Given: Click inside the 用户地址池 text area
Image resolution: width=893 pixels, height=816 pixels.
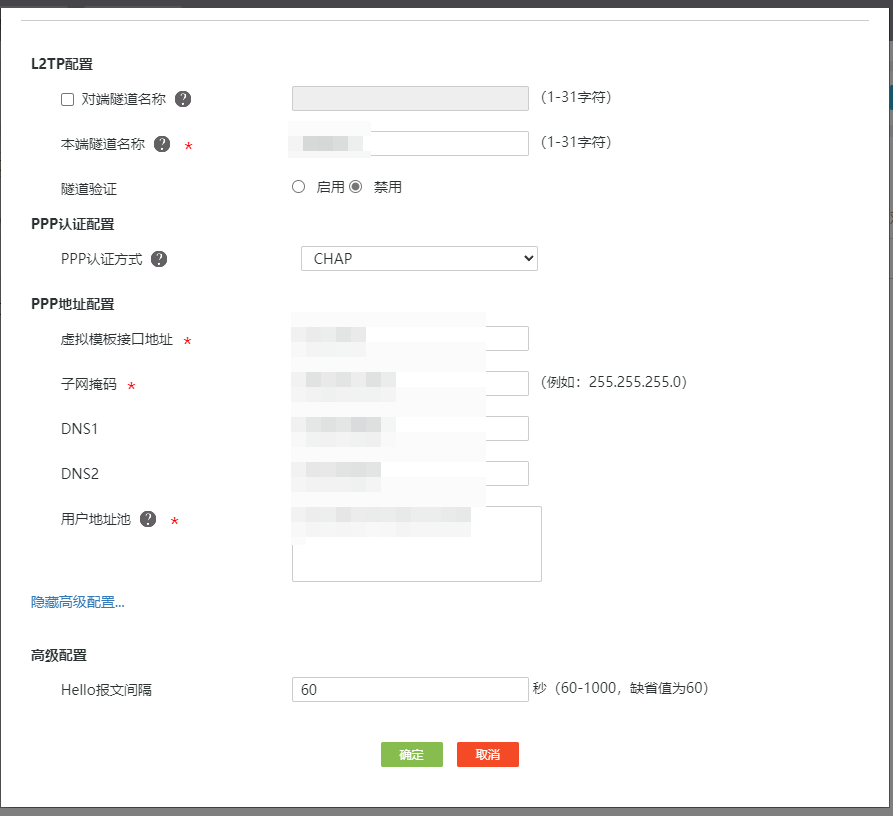Looking at the screenshot, I should (x=416, y=543).
